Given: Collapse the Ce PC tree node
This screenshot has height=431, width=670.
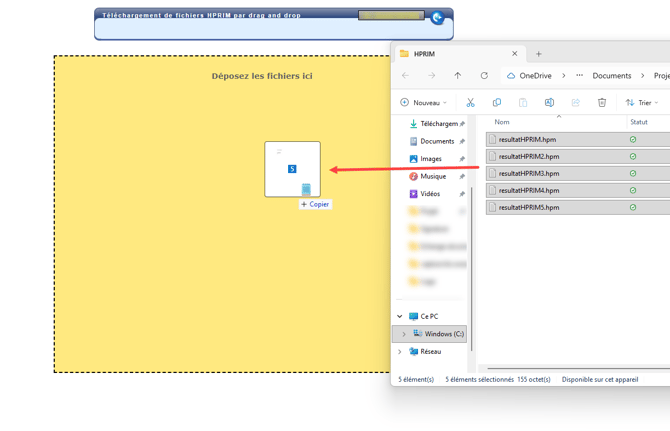Looking at the screenshot, I should pyautogui.click(x=400, y=317).
